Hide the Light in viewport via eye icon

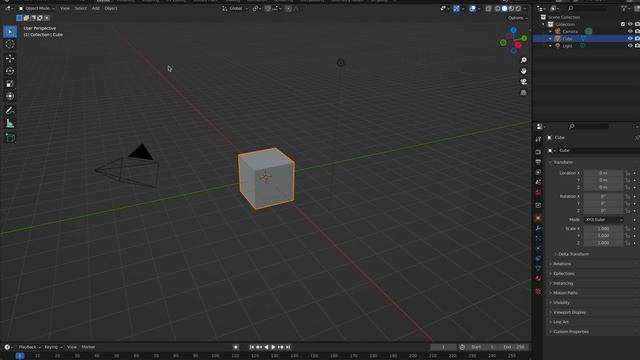(x=630, y=46)
